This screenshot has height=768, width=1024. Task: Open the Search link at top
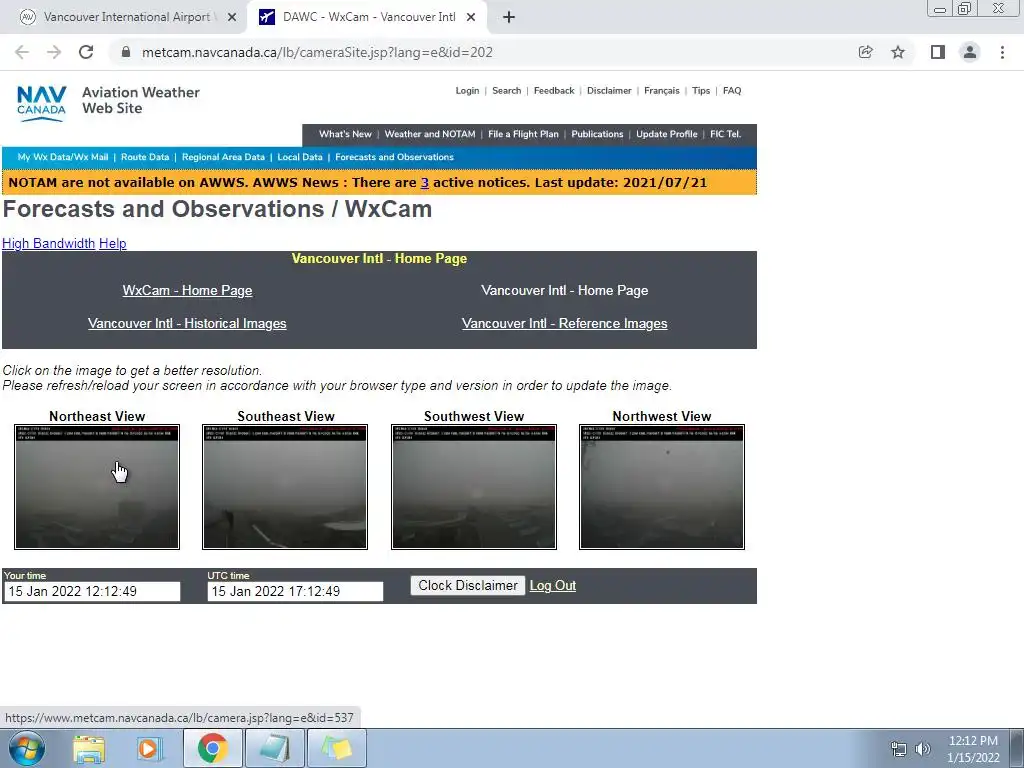pos(507,91)
